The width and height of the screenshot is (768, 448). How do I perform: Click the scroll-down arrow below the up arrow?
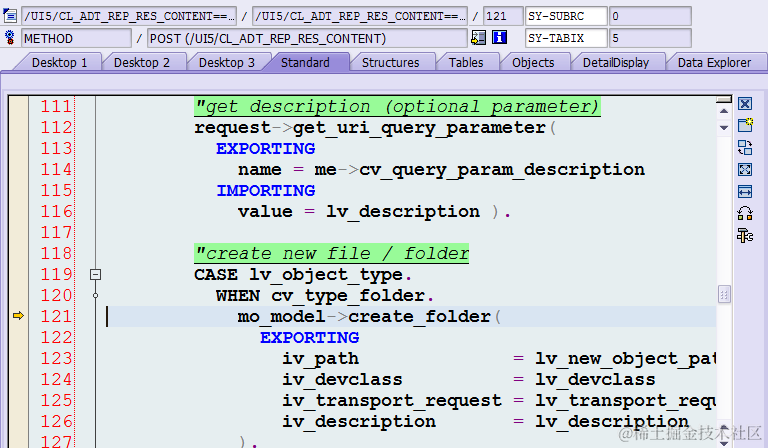[x=724, y=128]
